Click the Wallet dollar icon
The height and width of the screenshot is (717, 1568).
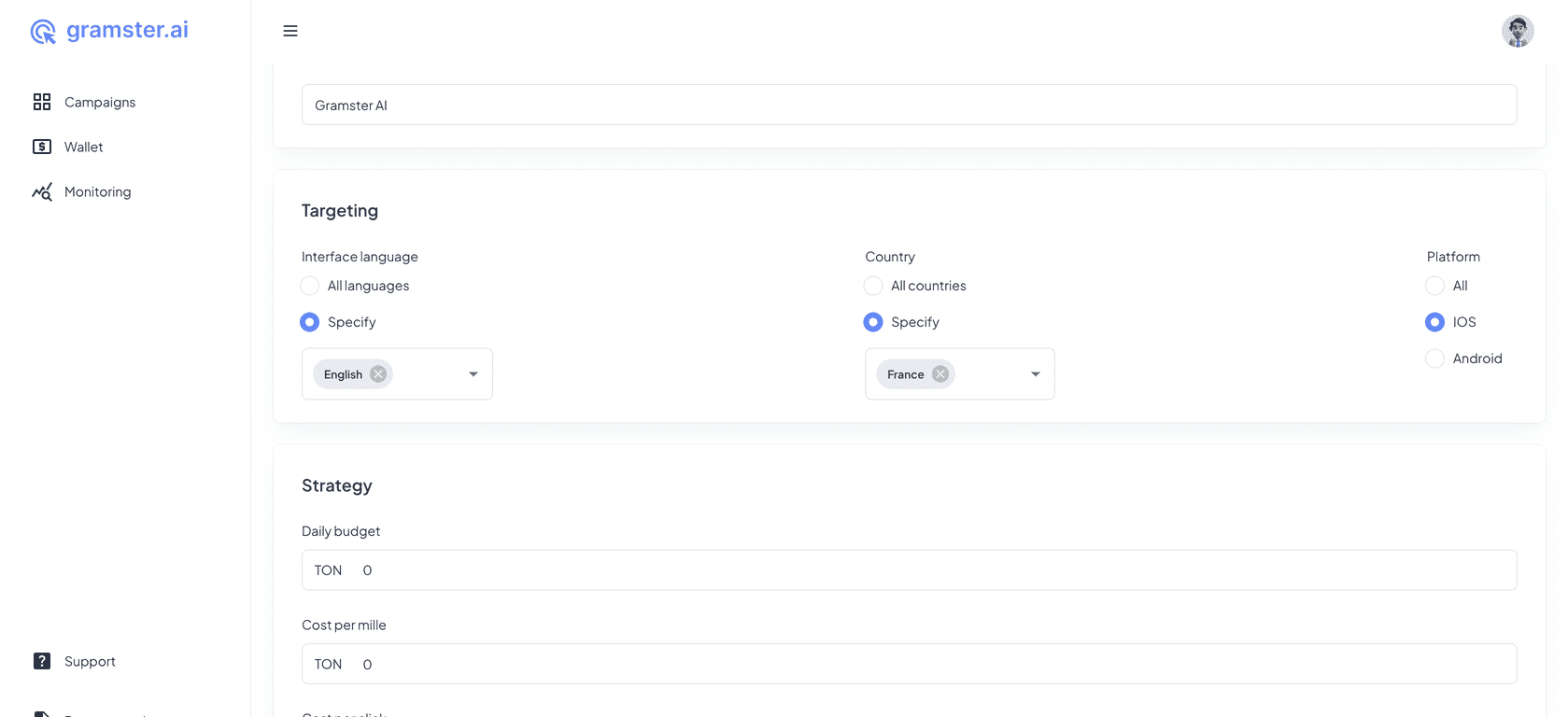coord(42,147)
